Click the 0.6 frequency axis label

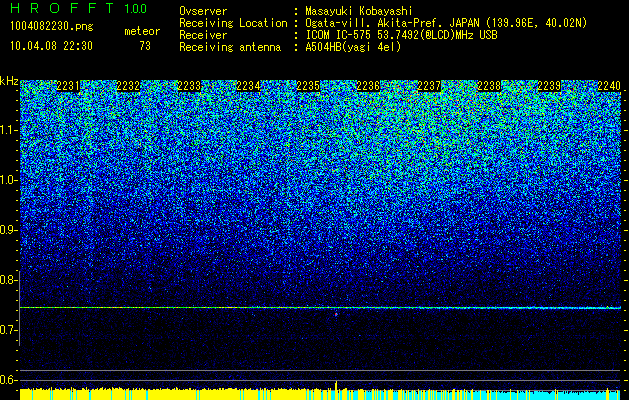click(9, 380)
